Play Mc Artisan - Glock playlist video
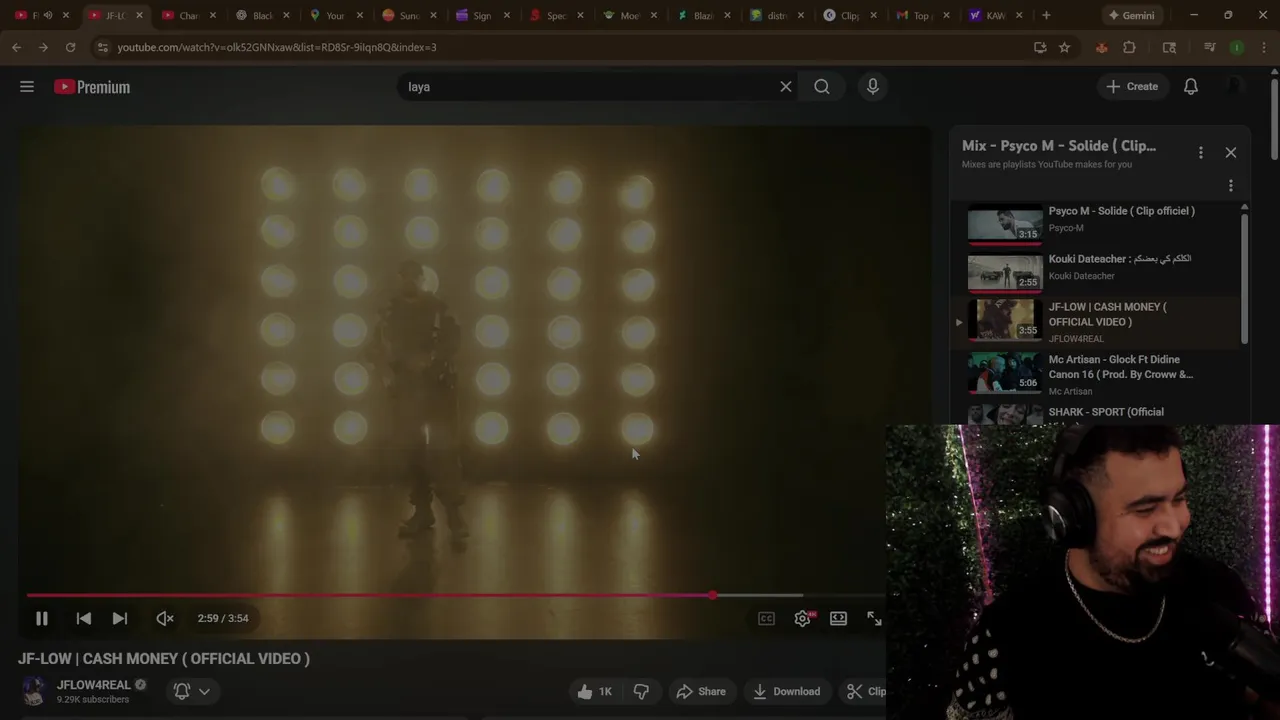The width and height of the screenshot is (1280, 720). click(x=1100, y=375)
